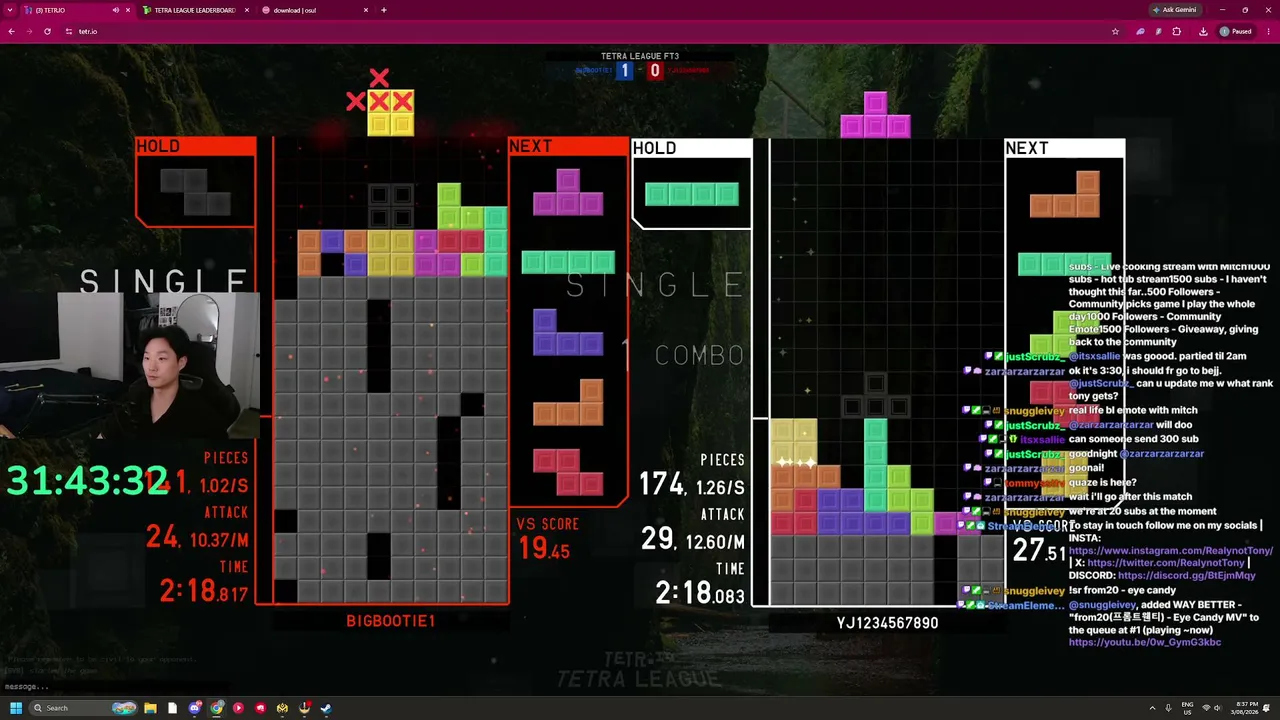1280x720 pixels.
Task: Open the discord.gg invite link
Action: [x=1186, y=576]
